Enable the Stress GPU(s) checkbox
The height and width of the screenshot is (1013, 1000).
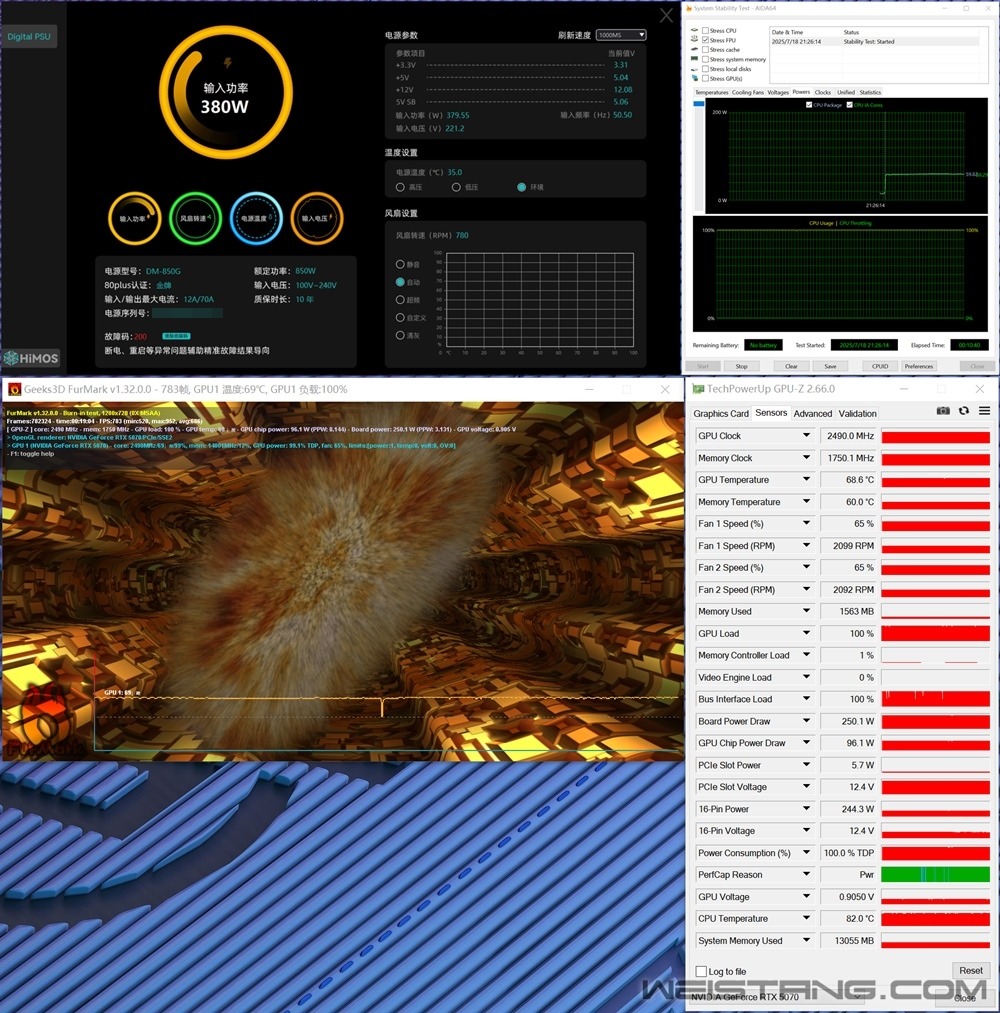click(x=705, y=78)
